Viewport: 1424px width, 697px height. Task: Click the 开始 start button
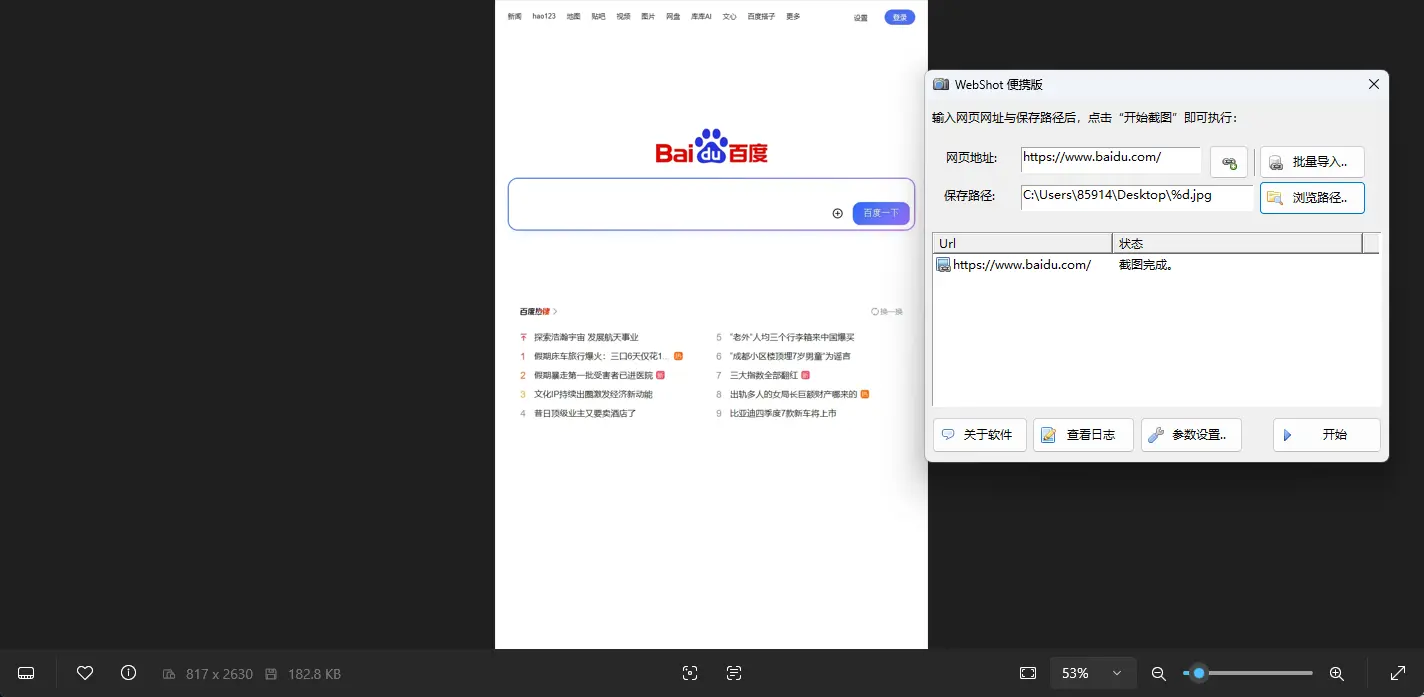1327,435
